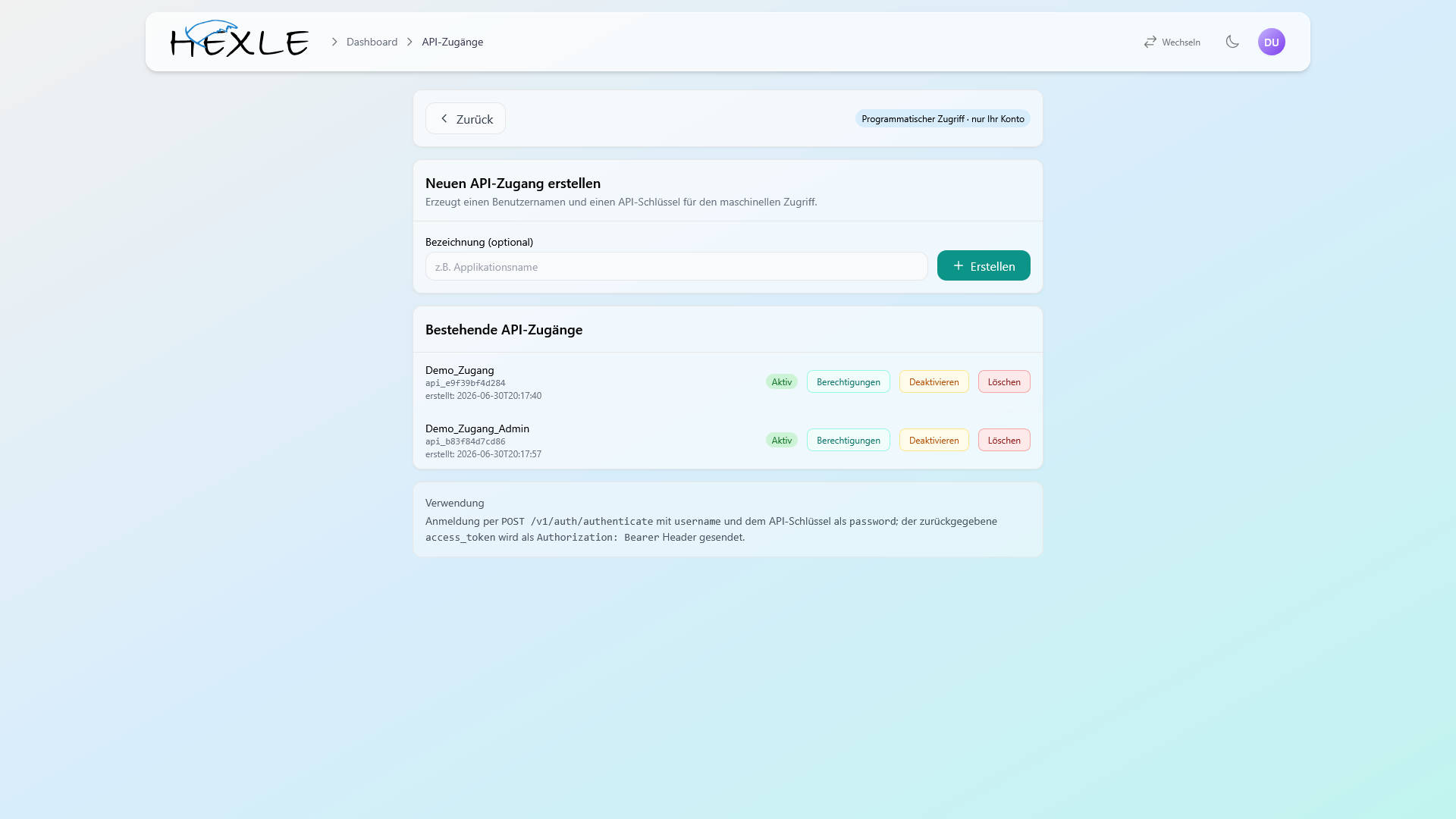Click the Neuen API-Zugang erstellen heading
Image resolution: width=1456 pixels, height=819 pixels.
point(513,183)
